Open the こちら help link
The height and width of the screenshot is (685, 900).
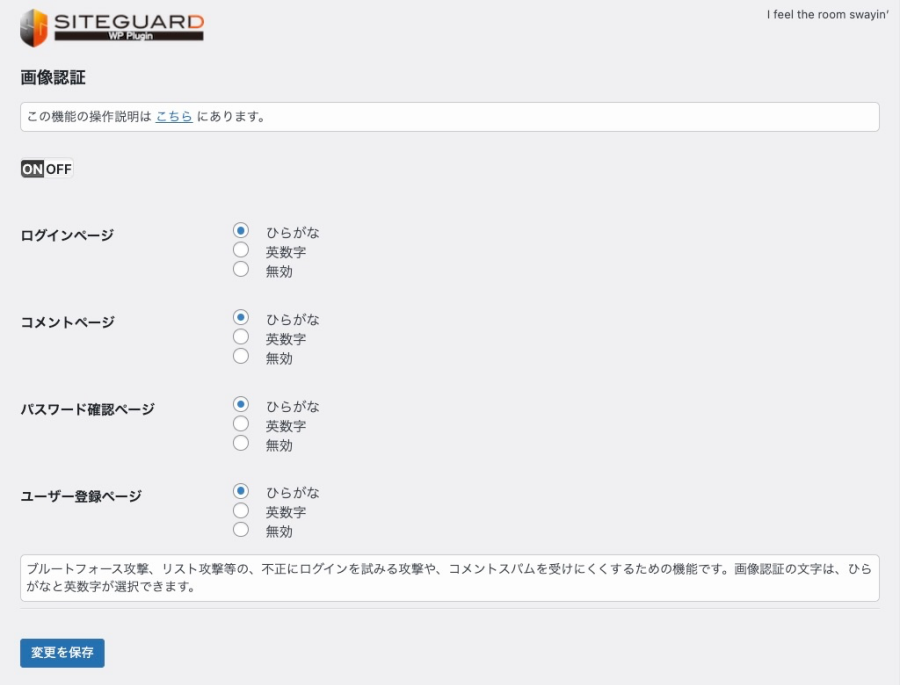tap(174, 117)
